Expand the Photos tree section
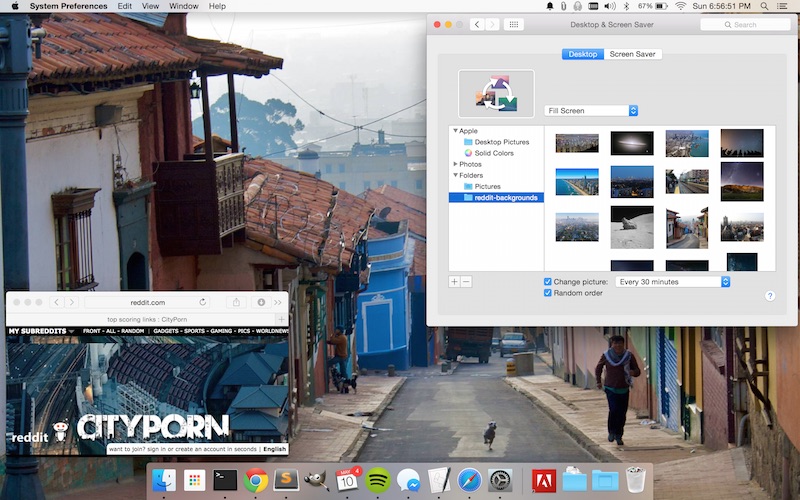The height and width of the screenshot is (500, 800). click(455, 164)
